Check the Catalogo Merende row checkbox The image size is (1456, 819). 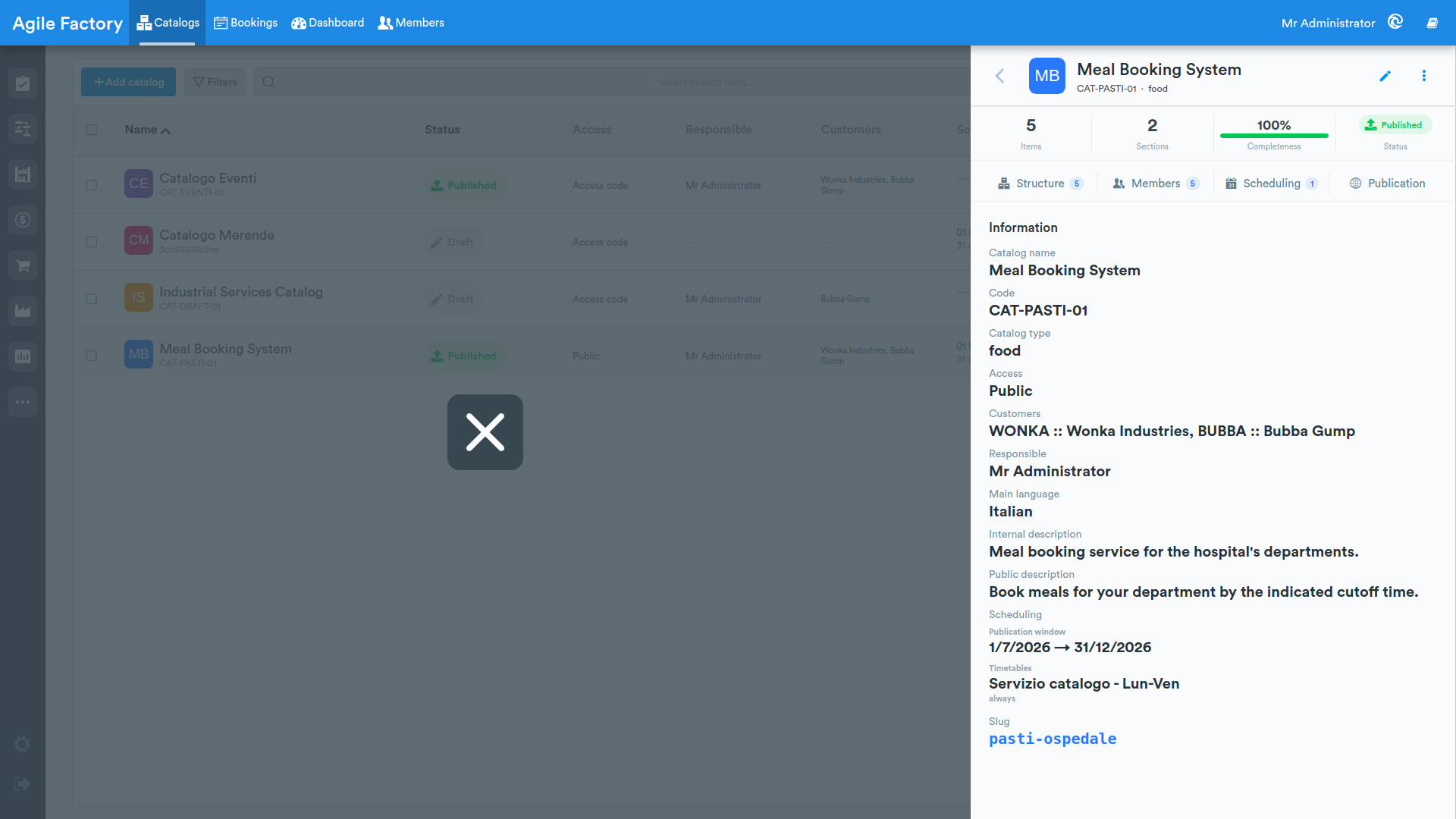pos(92,242)
